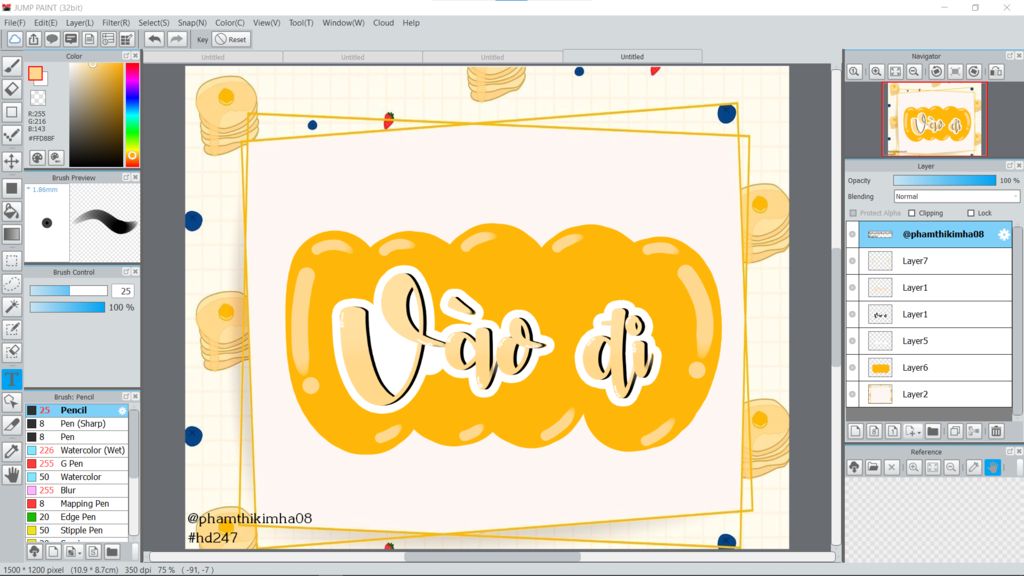Zoom in using Navigator magnifier plus
Image resolution: width=1024 pixels, height=576 pixels.
click(876, 72)
